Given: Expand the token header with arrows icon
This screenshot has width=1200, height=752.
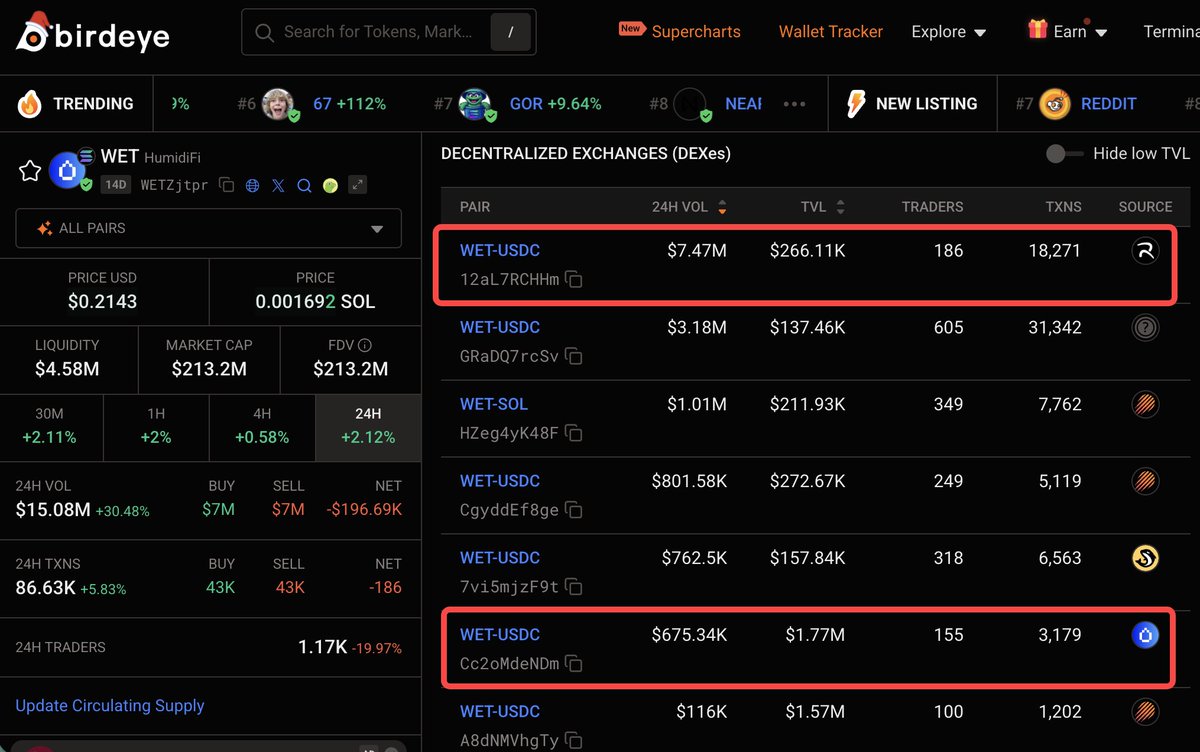Looking at the screenshot, I should coord(357,185).
